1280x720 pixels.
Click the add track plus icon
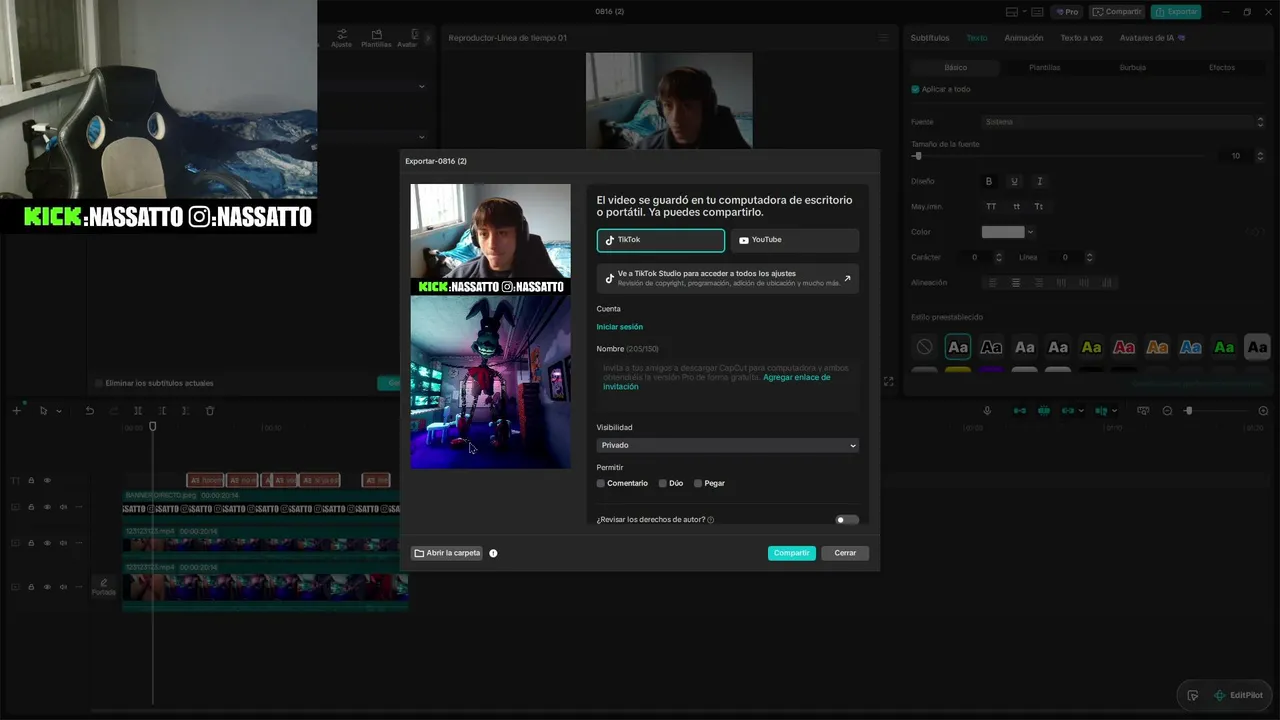point(16,411)
